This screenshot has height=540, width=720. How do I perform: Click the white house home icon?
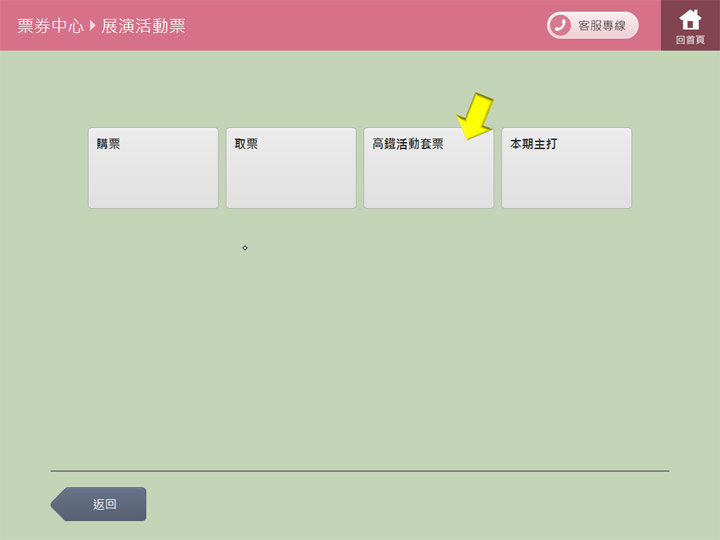(690, 19)
